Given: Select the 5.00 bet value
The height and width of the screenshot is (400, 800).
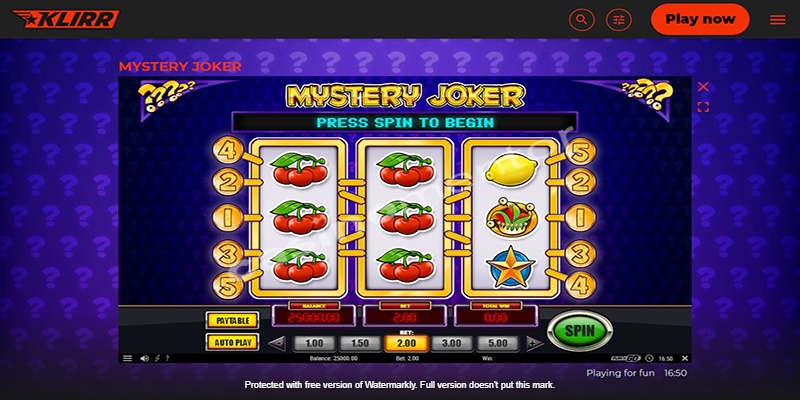Looking at the screenshot, I should point(498,343).
